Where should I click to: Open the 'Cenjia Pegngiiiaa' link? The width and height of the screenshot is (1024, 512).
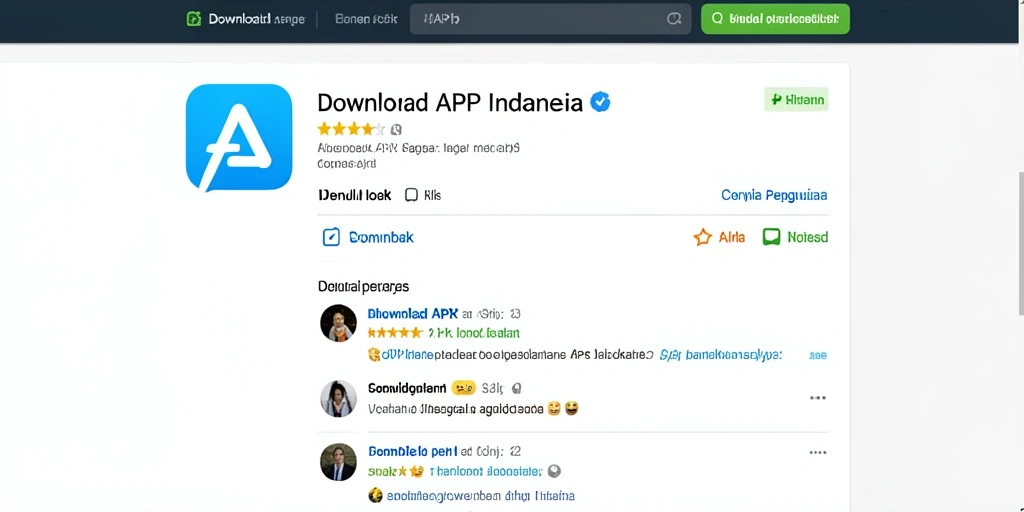[x=774, y=195]
